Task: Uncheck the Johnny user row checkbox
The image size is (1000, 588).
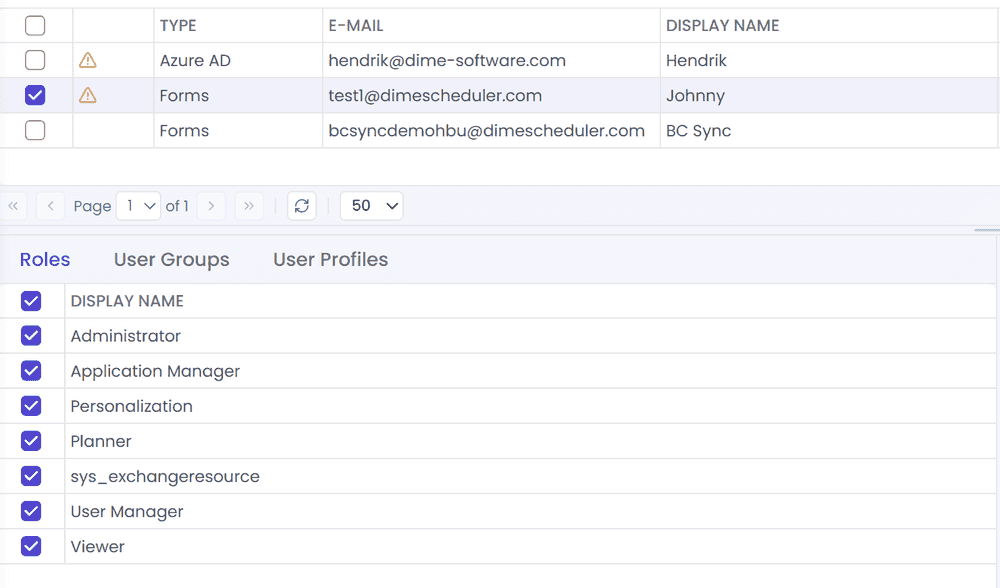Action: [35, 96]
